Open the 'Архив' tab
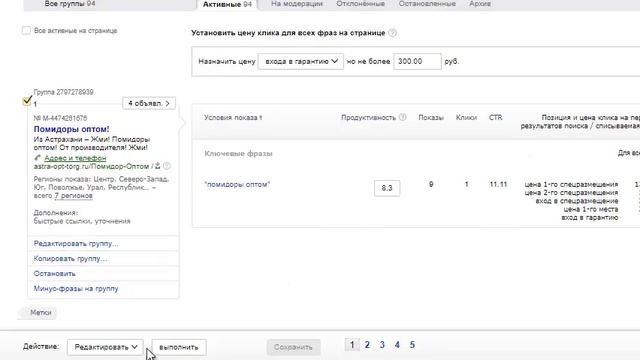 [480, 4]
